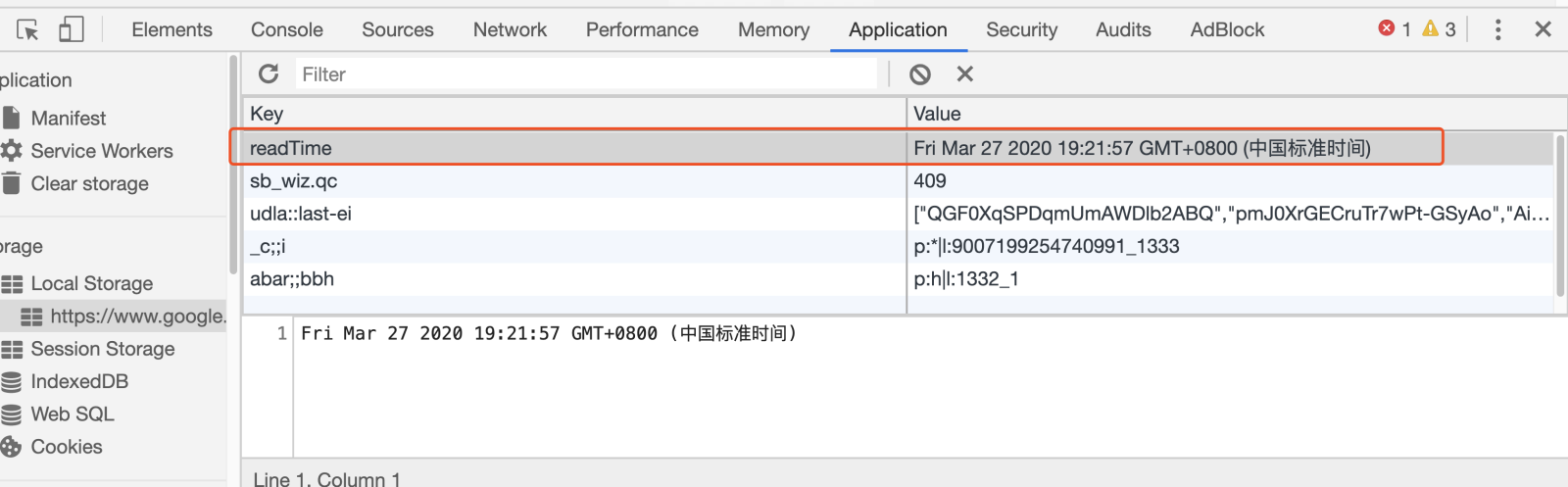Image resolution: width=1568 pixels, height=487 pixels.
Task: Click the yellow warning count icon
Action: (1431, 28)
